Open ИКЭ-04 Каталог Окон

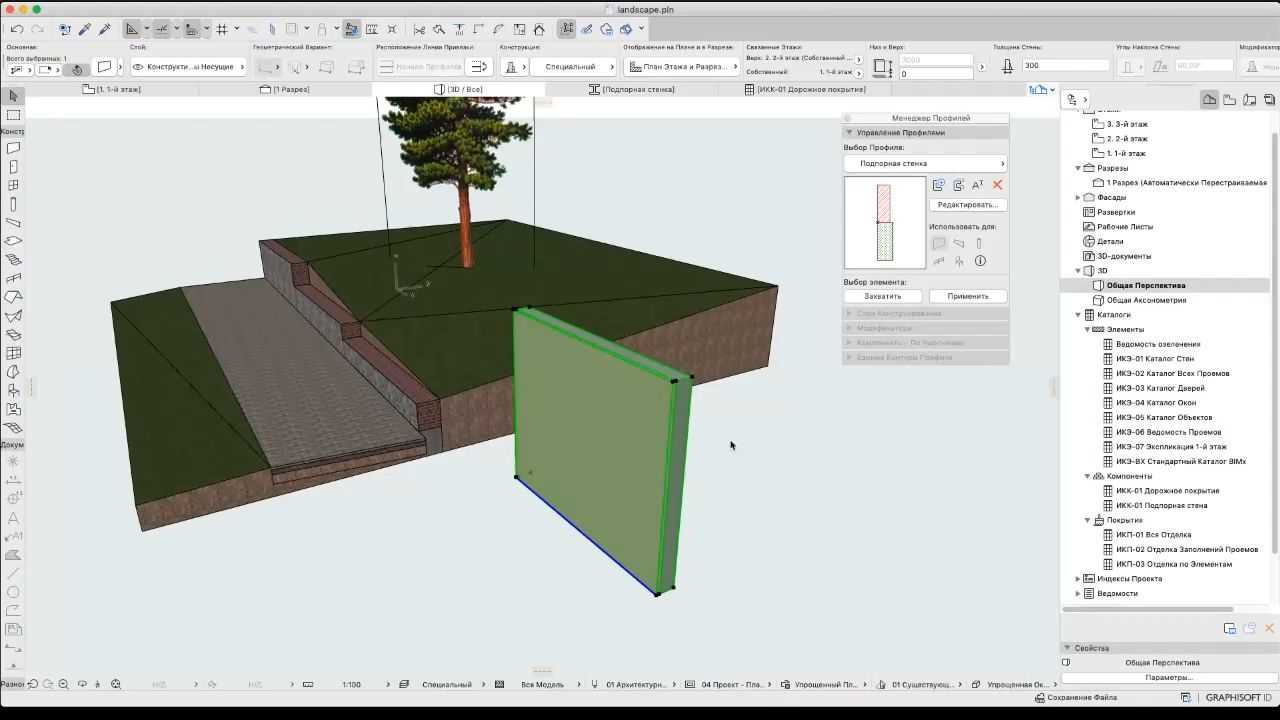(x=1156, y=403)
